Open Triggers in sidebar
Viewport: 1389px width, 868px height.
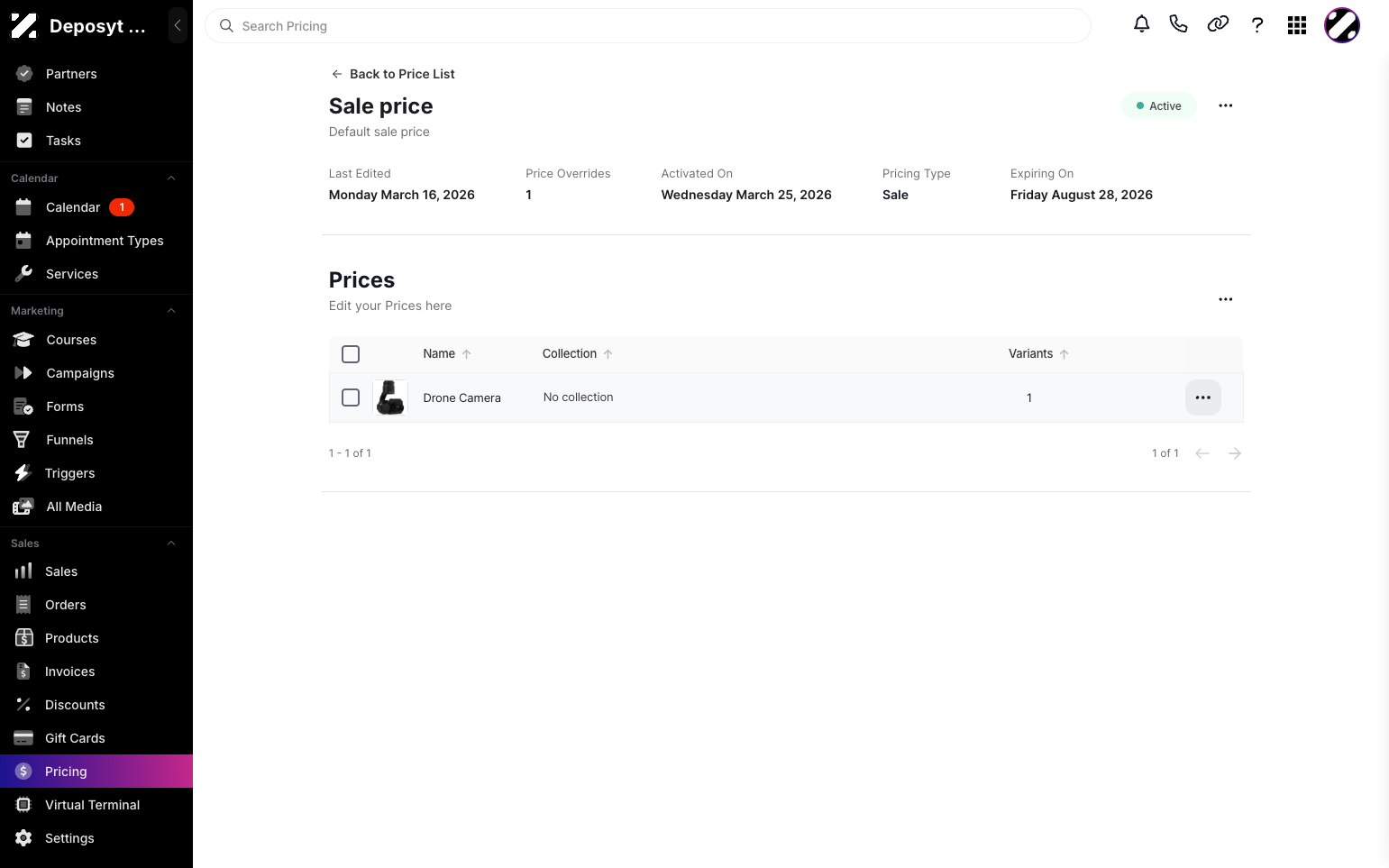coord(96,473)
